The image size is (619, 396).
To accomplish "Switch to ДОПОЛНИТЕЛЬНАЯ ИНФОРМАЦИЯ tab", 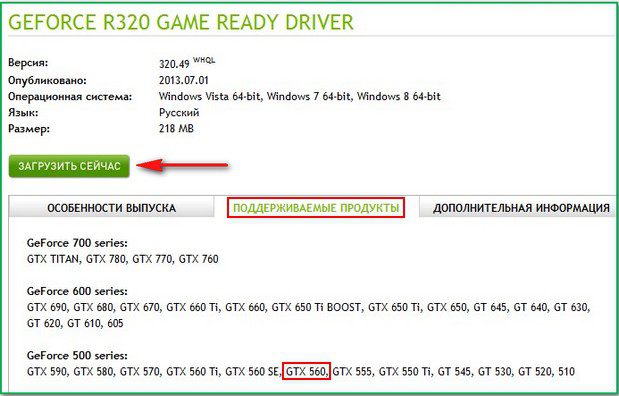I will (x=521, y=208).
